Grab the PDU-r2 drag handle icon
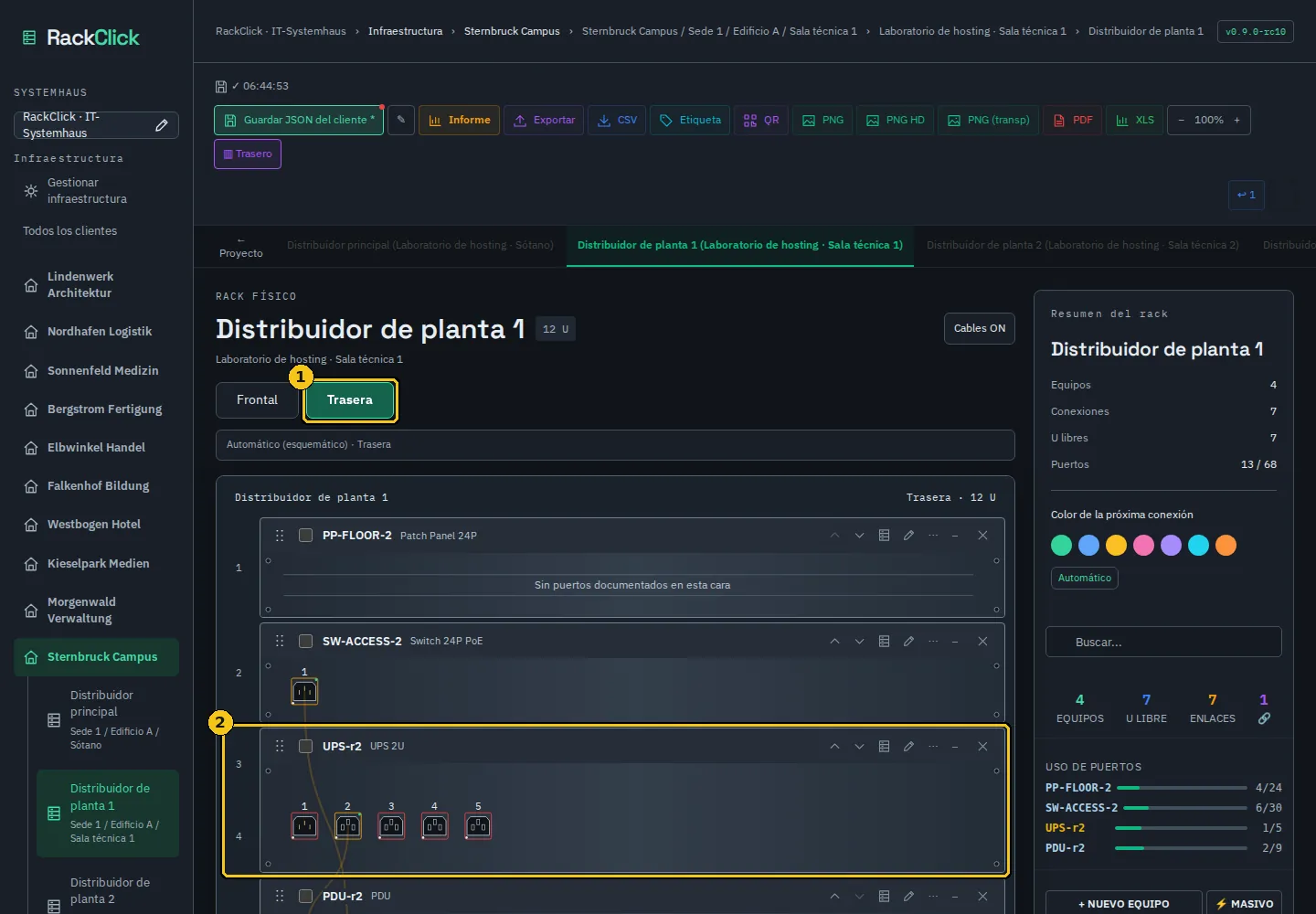 tap(280, 897)
